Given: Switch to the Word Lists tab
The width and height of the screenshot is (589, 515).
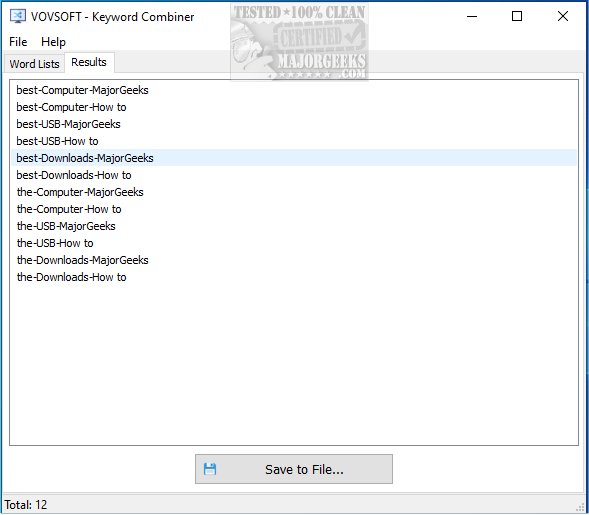Looking at the screenshot, I should coord(35,64).
